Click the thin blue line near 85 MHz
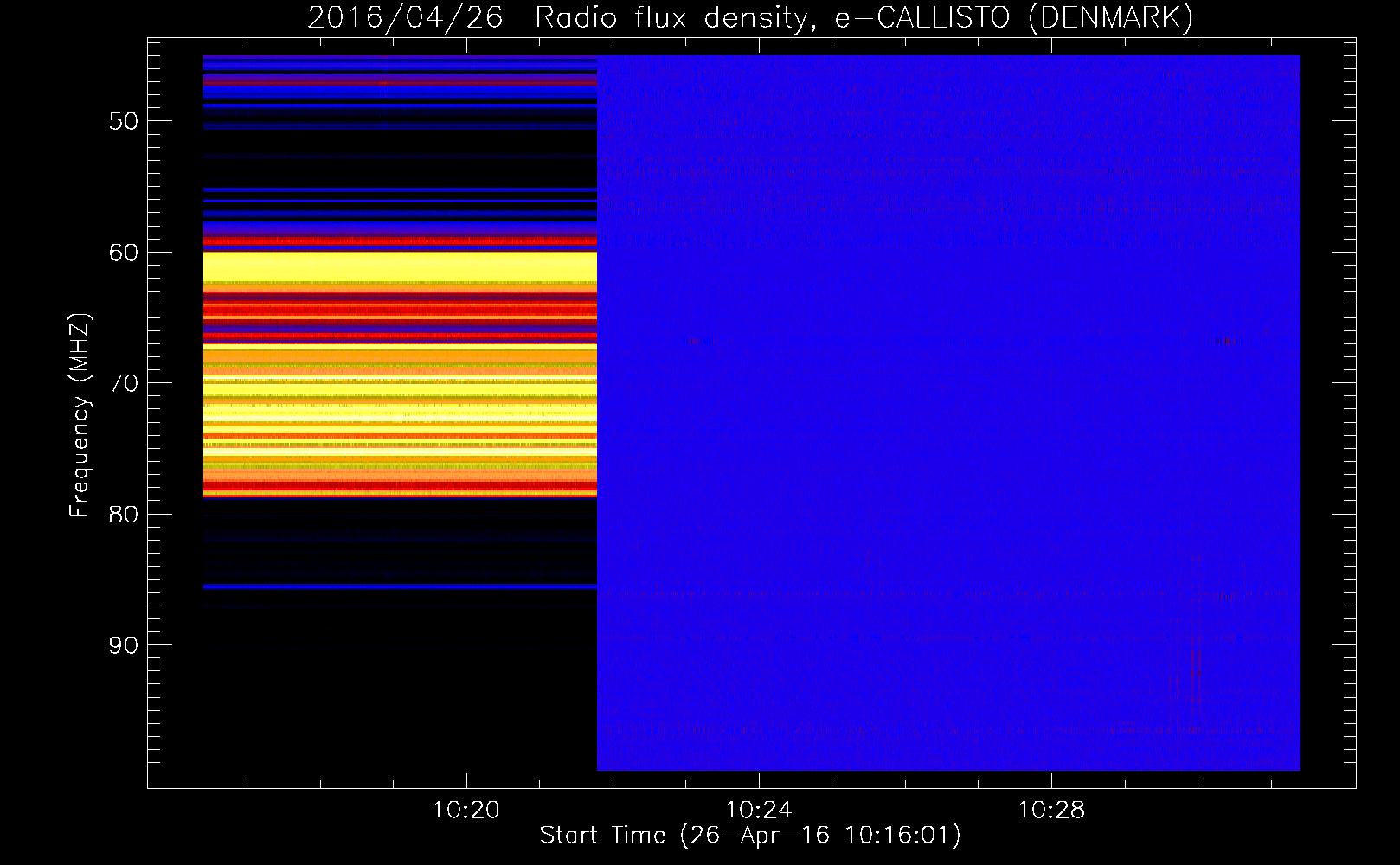This screenshot has width=1400, height=865. (400, 586)
